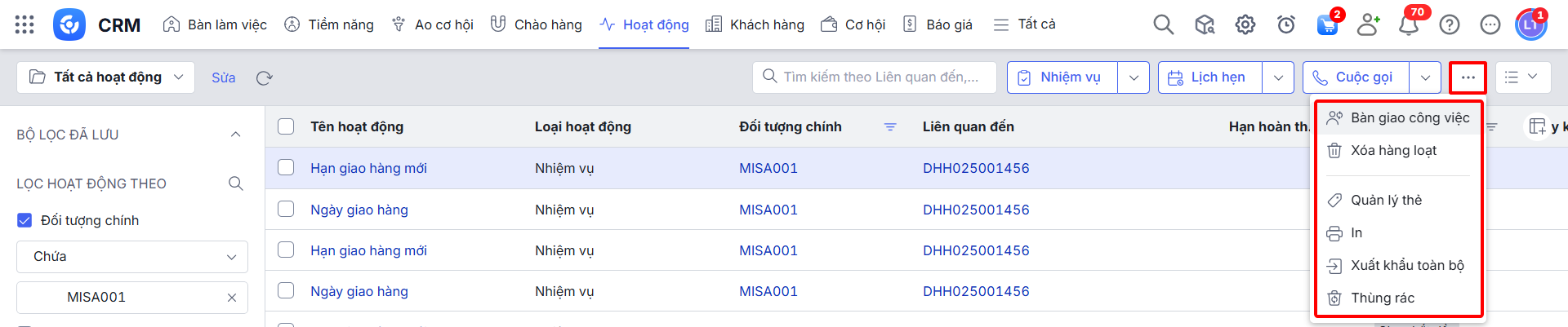Screen dimensions: 1568x327
Task: Click the help question mark icon
Action: [1450, 24]
